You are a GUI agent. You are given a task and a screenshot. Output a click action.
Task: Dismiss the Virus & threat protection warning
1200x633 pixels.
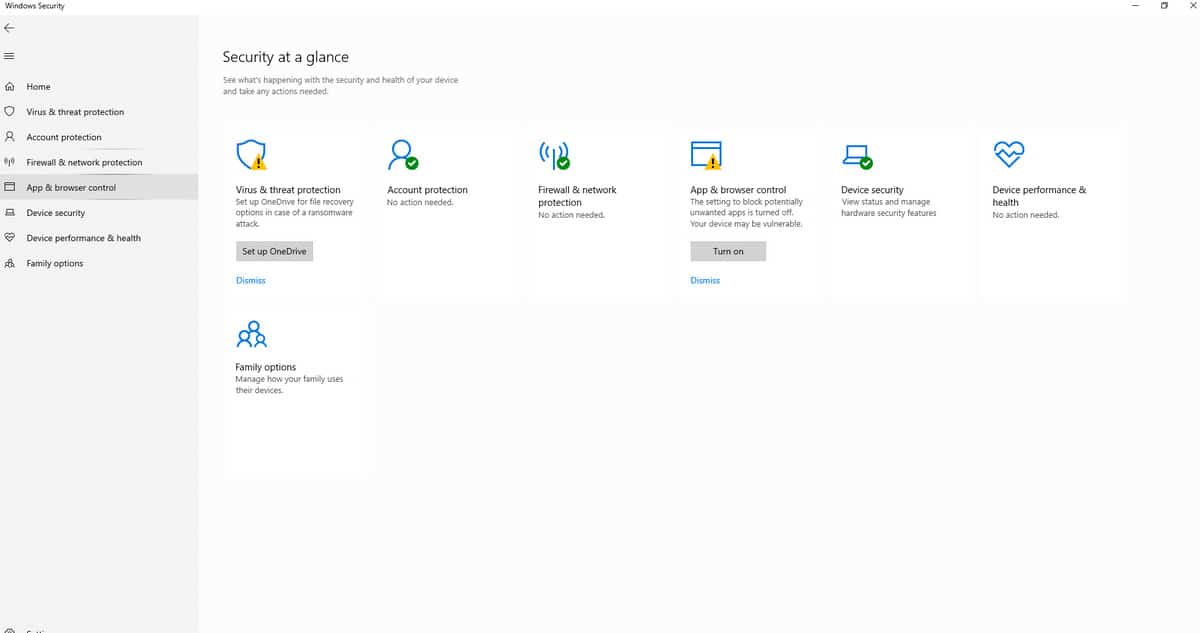pyautogui.click(x=251, y=280)
